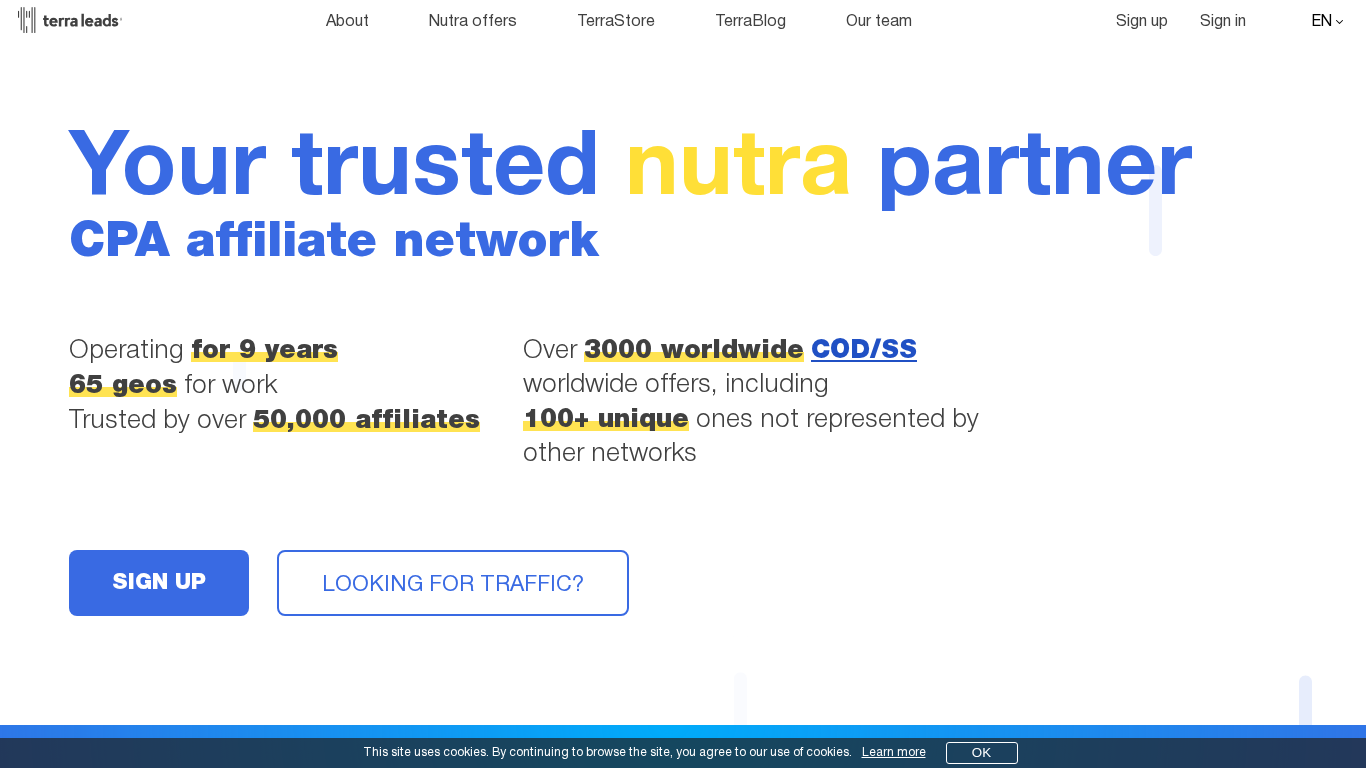Click the LOOKING FOR TRAFFIC? button
Image resolution: width=1366 pixels, height=768 pixels.
pyautogui.click(x=452, y=583)
